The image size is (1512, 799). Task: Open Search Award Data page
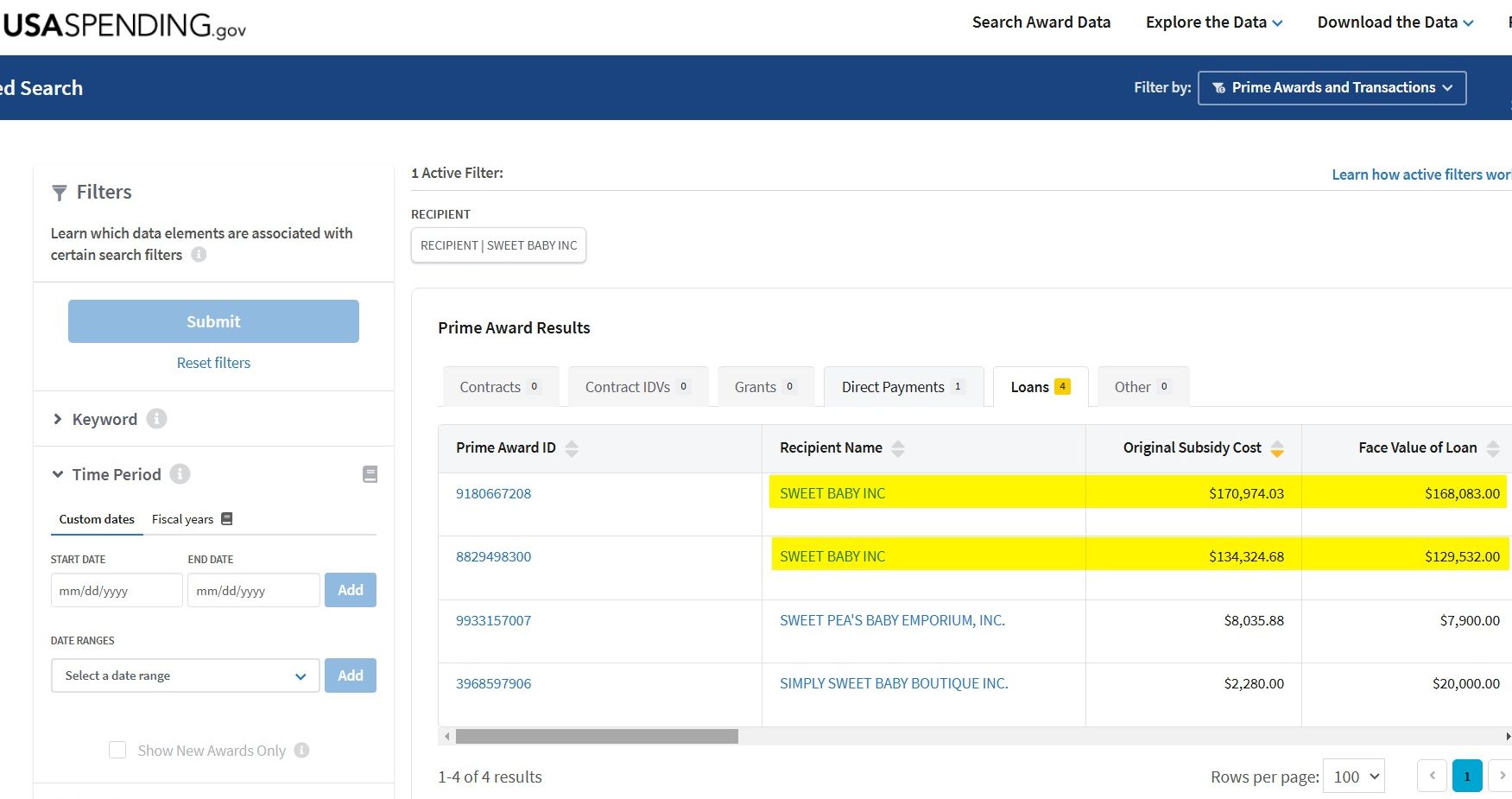tap(1041, 22)
